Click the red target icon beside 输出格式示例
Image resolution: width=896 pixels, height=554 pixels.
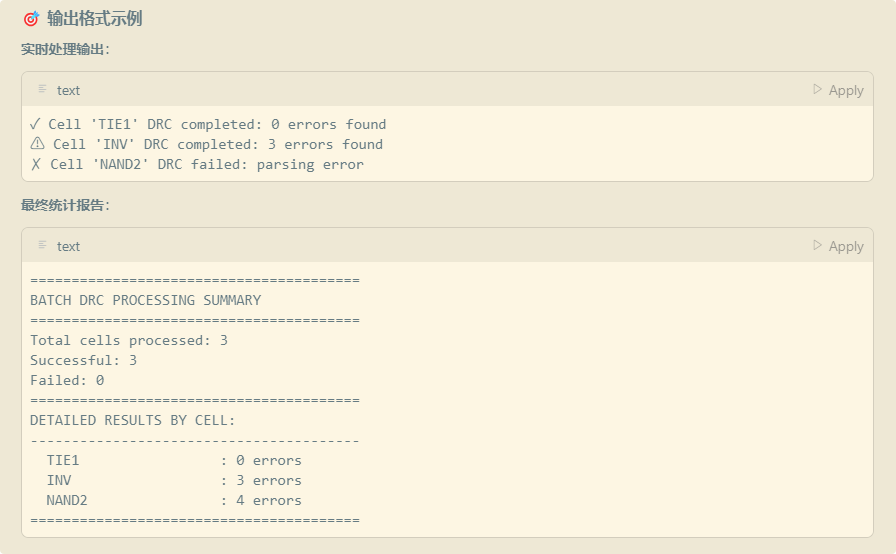coord(31,19)
